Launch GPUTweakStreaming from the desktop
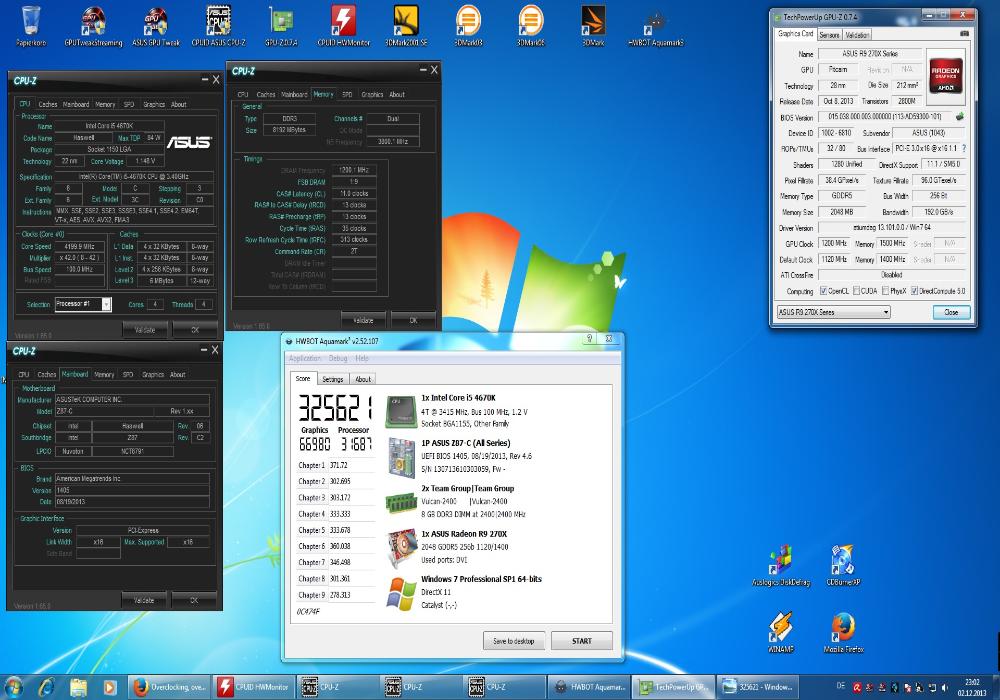The height and width of the screenshot is (700, 1000). tap(93, 26)
